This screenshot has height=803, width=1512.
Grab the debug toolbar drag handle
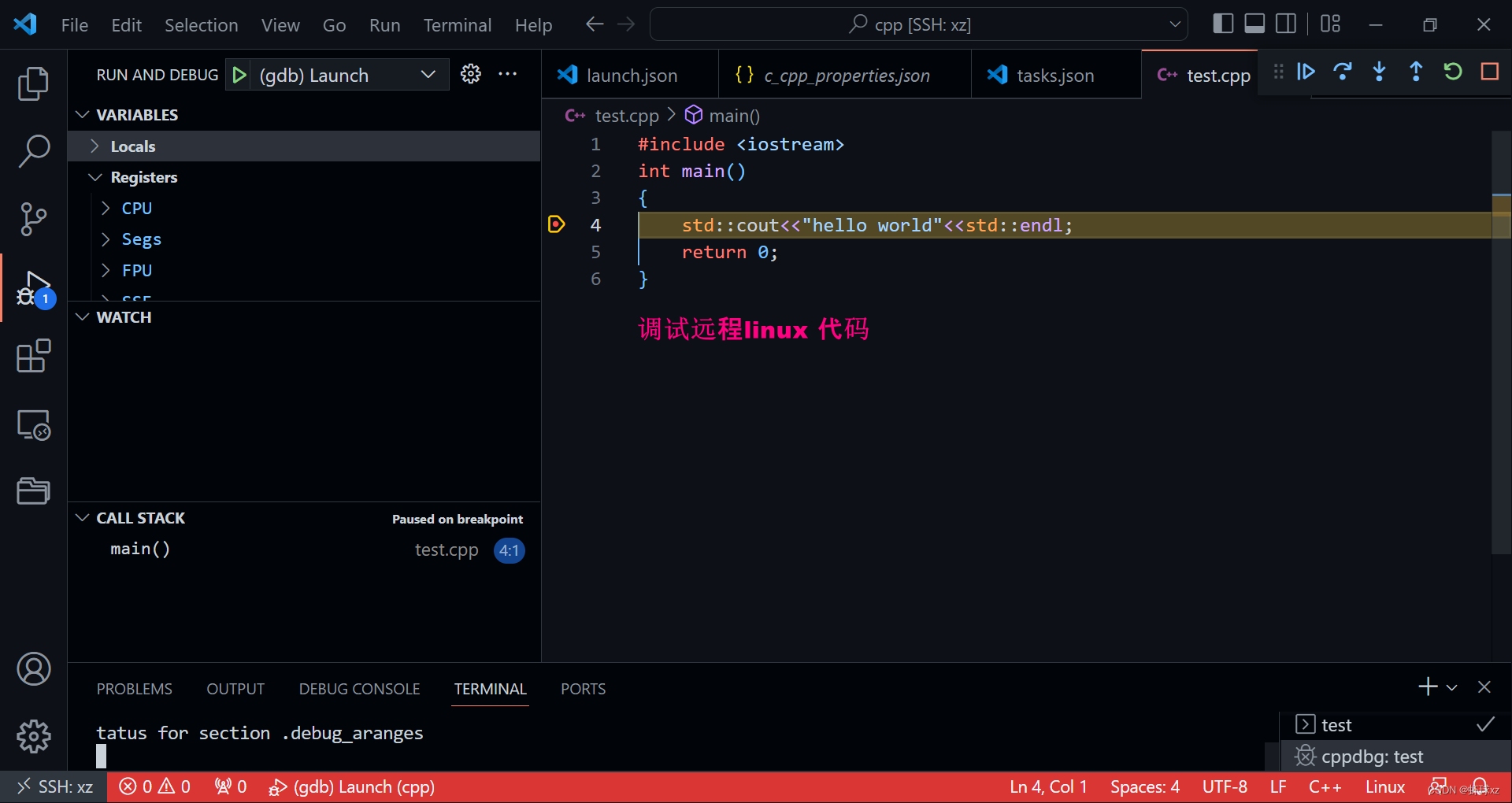click(1278, 72)
